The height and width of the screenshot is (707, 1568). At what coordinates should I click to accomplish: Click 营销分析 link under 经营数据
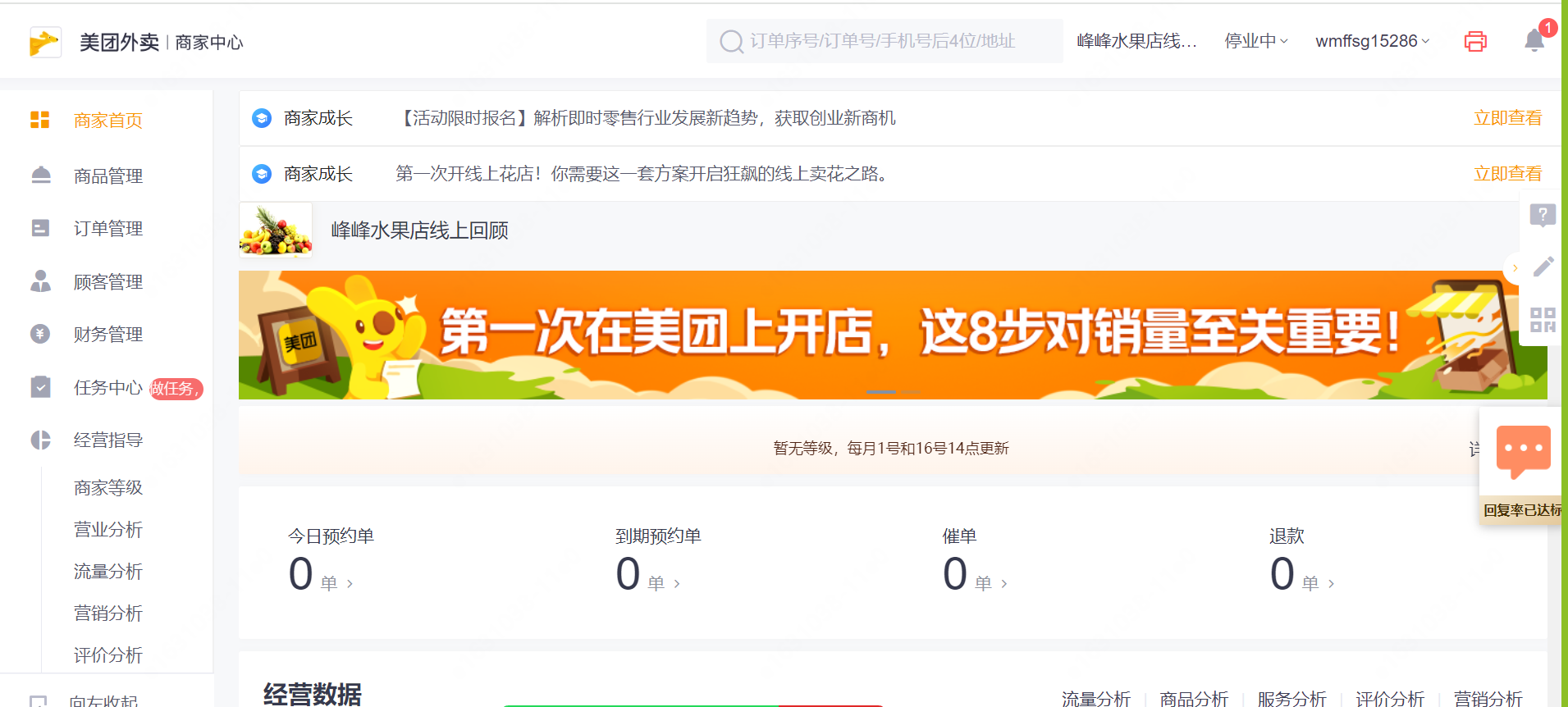click(1488, 699)
